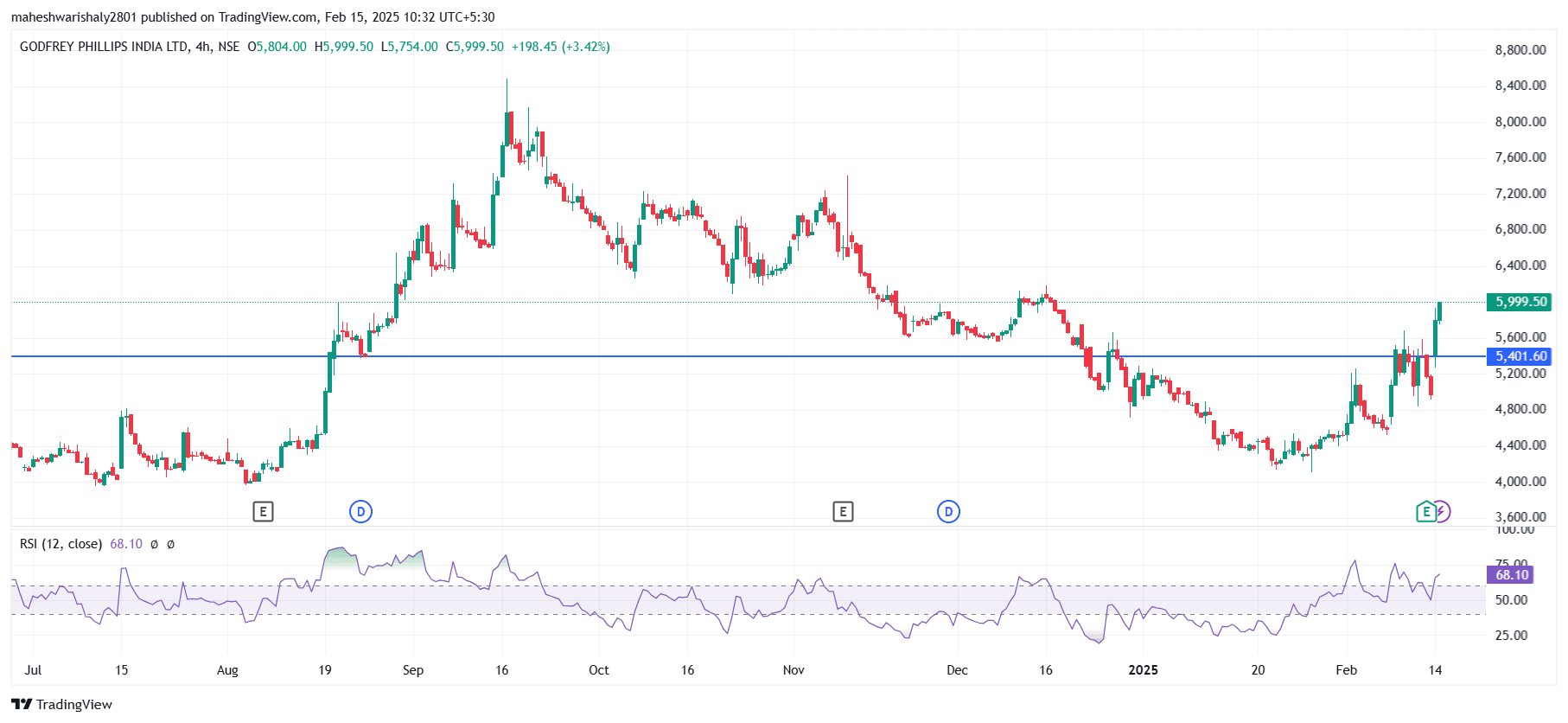
Task: Open the dividend D marker after Aug 19
Action: click(360, 512)
